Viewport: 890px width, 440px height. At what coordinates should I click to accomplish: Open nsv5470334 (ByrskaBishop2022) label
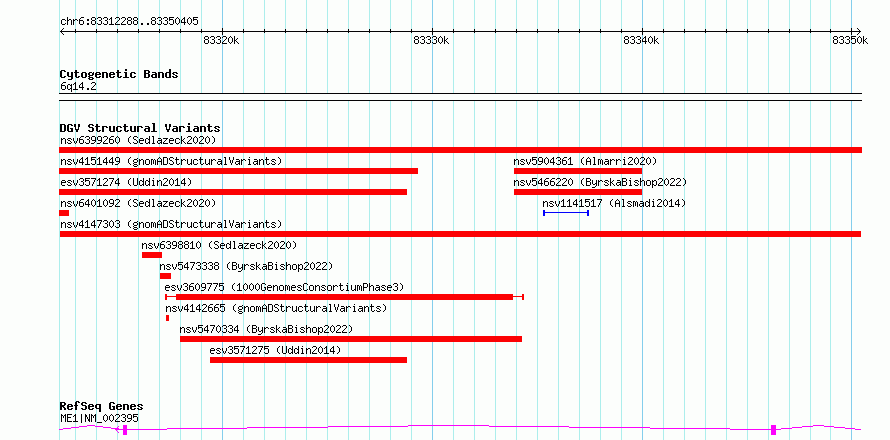[266, 329]
